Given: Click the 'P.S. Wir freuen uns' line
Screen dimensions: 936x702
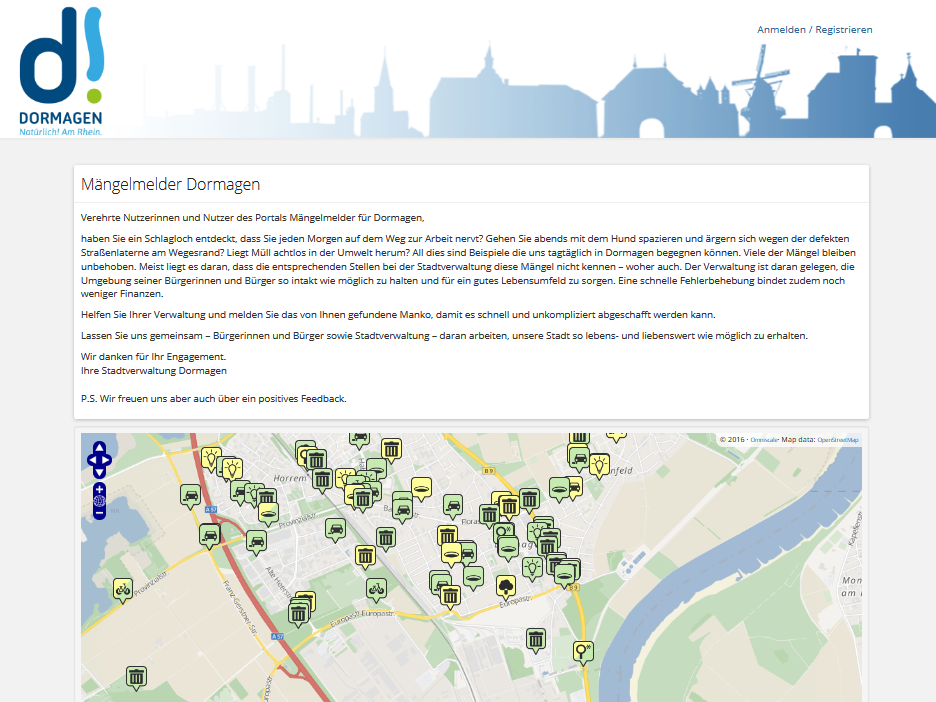Looking at the screenshot, I should [x=214, y=399].
